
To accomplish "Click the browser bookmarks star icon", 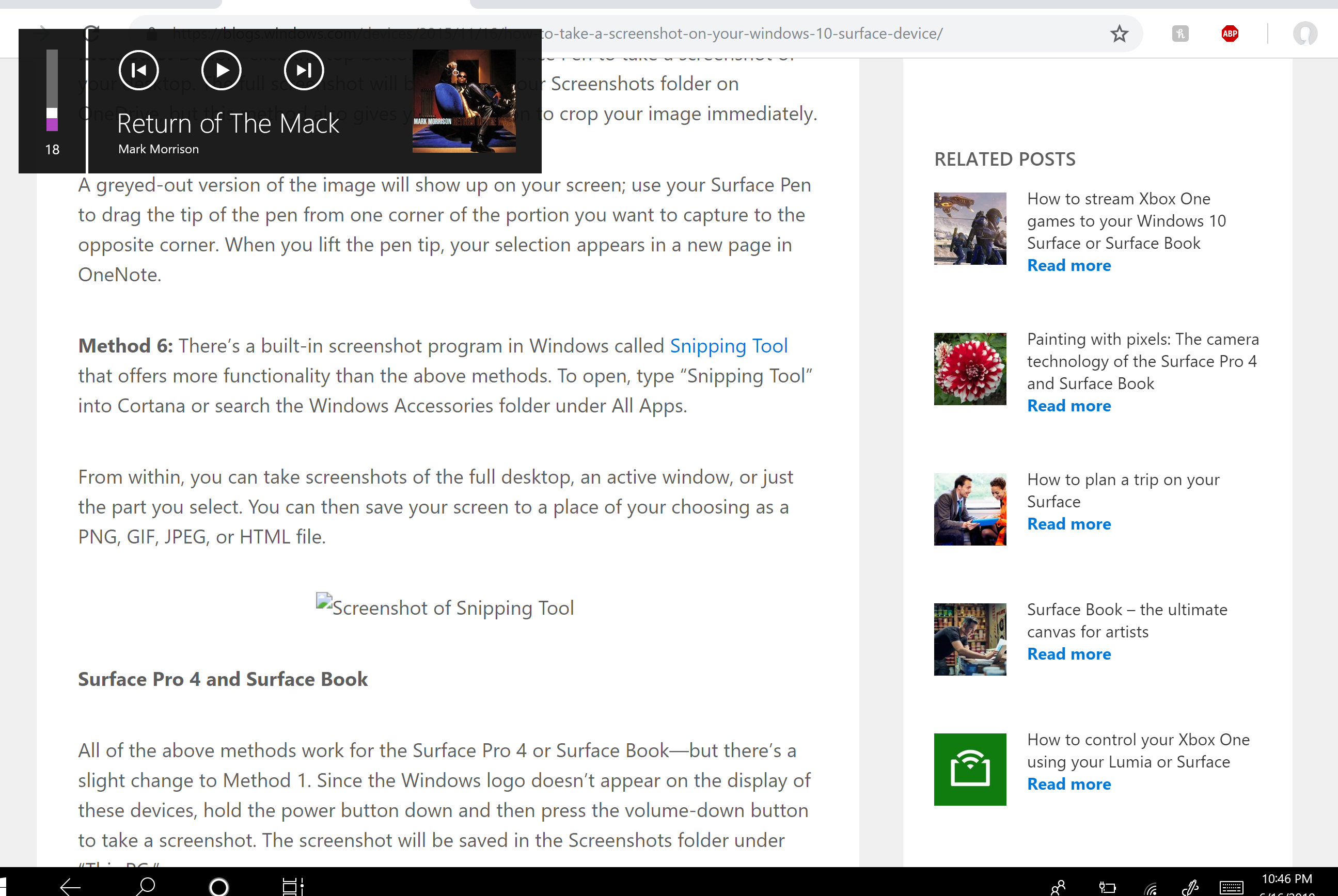I will pyautogui.click(x=1120, y=32).
